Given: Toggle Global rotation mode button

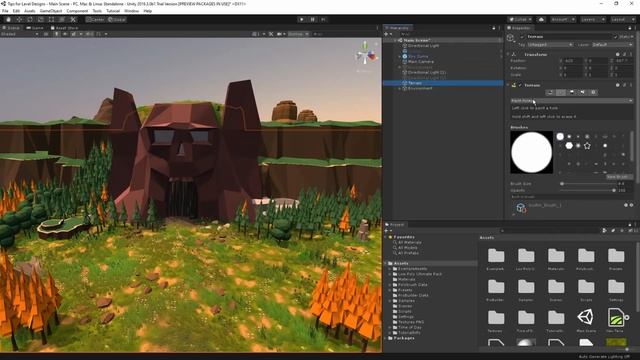Looking at the screenshot, I should point(117,19).
